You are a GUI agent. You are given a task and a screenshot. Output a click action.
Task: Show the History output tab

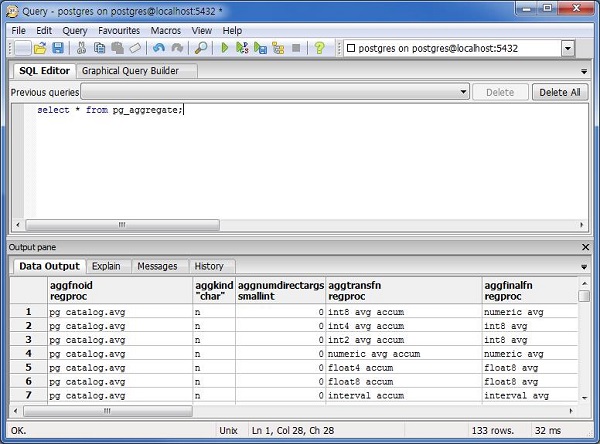(x=209, y=266)
